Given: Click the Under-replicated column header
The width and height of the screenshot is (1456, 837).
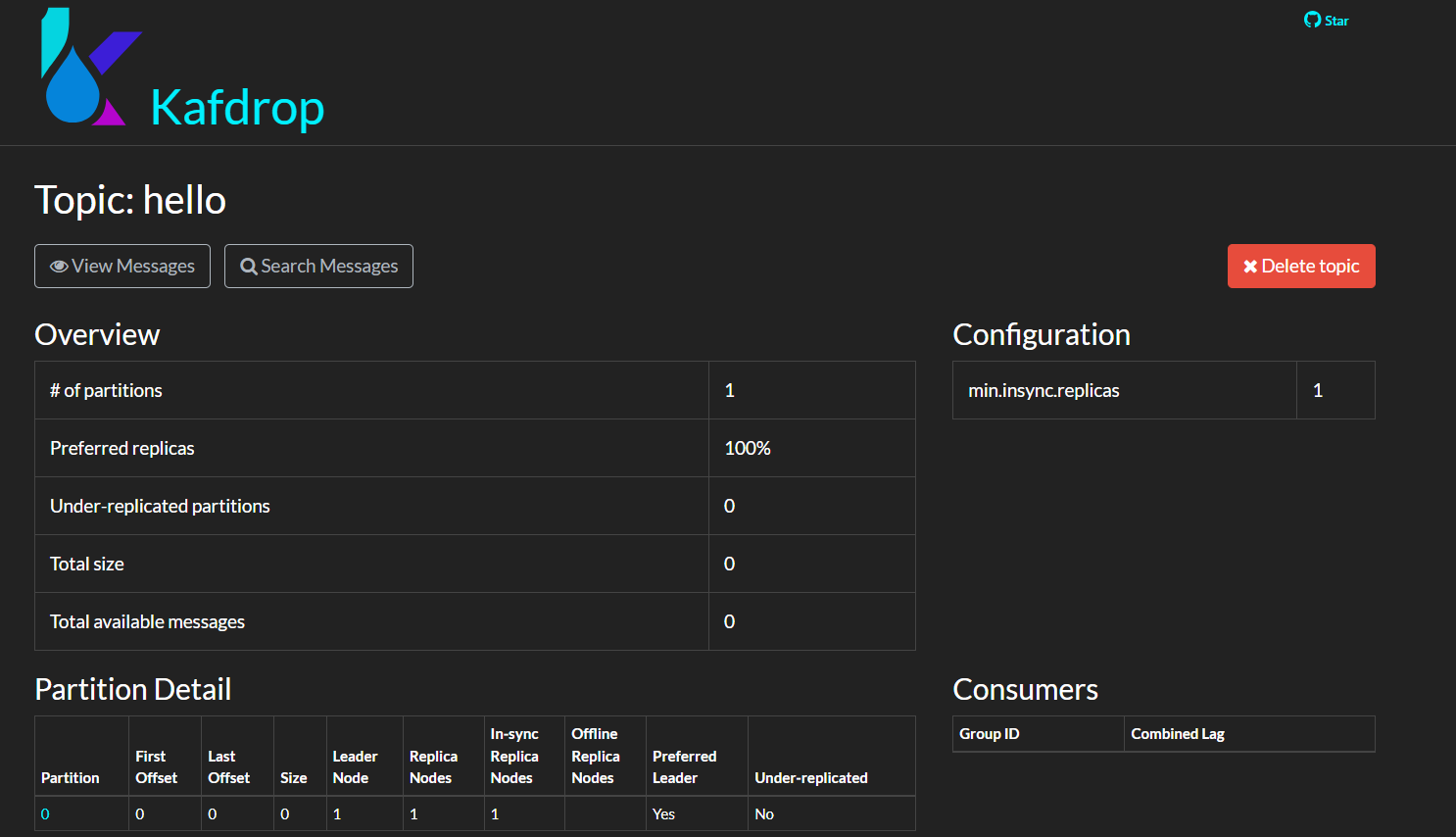Looking at the screenshot, I should pos(810,778).
